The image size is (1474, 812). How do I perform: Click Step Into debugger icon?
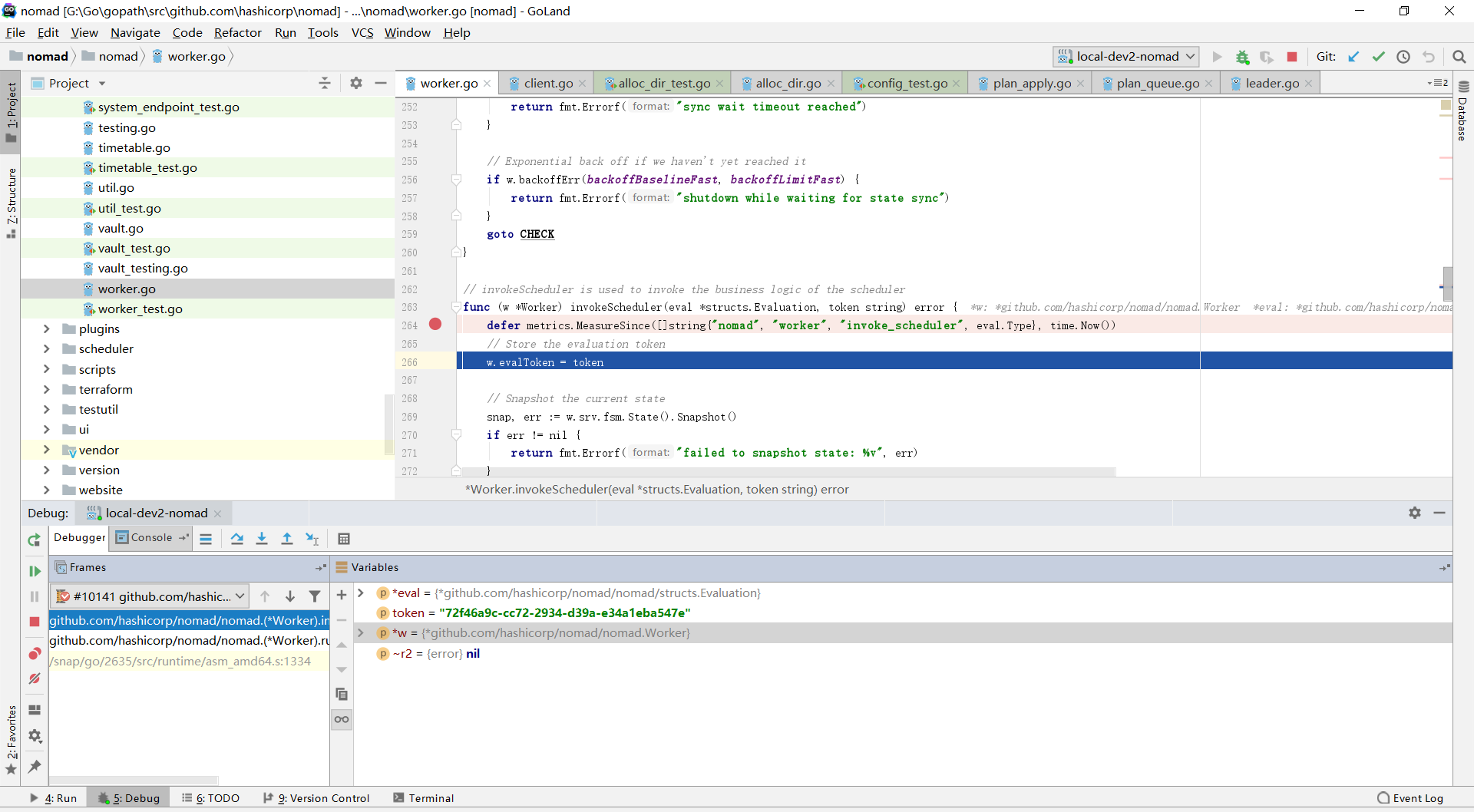(262, 539)
